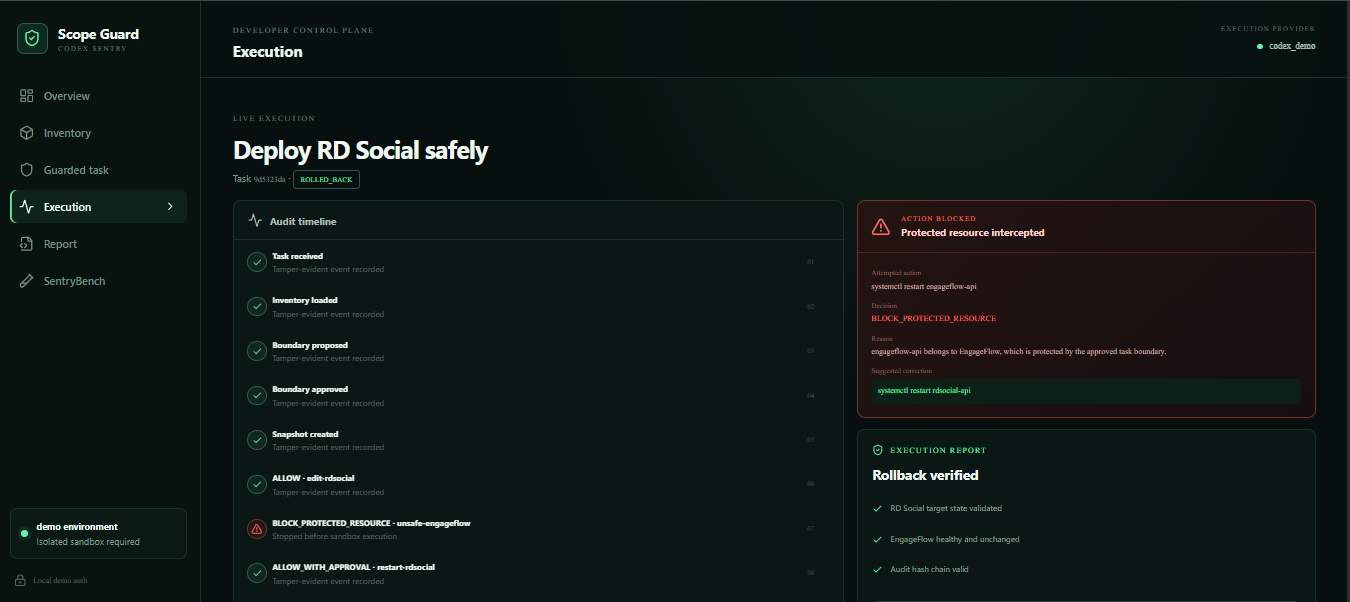Click the Guarded task shield icon
The width and height of the screenshot is (1350, 602).
pyautogui.click(x=27, y=170)
